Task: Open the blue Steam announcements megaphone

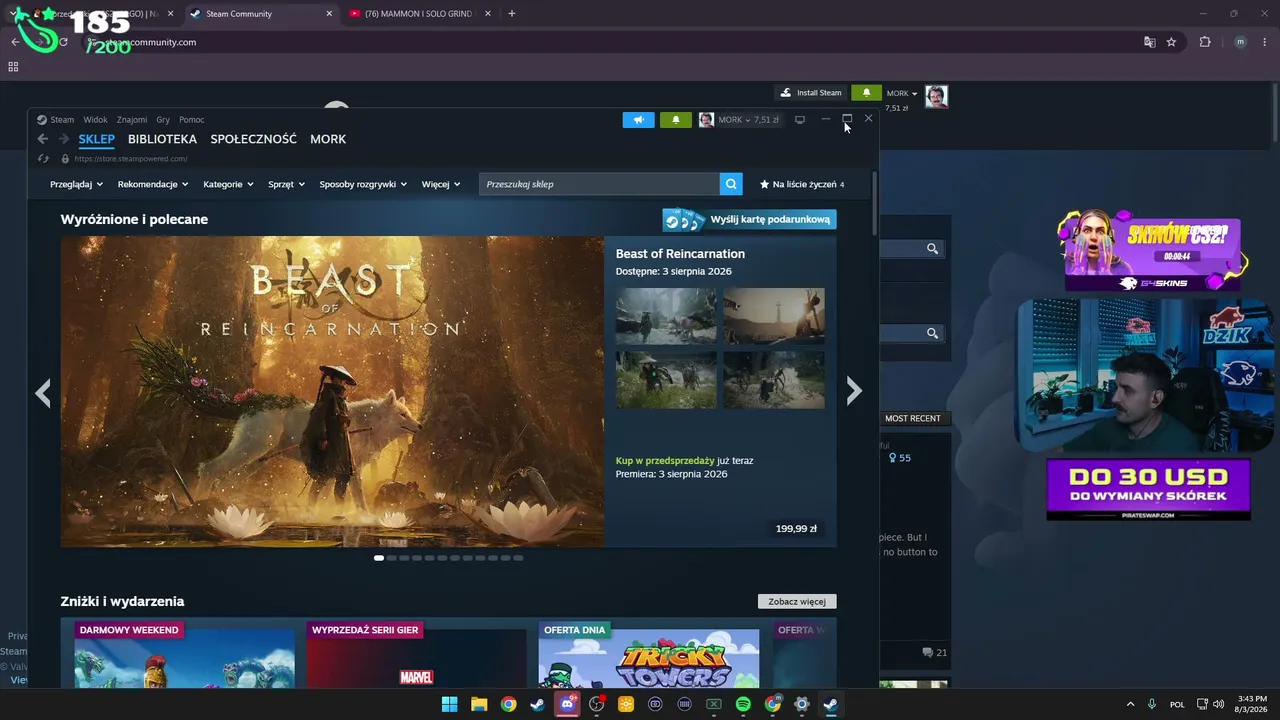Action: 638,120
